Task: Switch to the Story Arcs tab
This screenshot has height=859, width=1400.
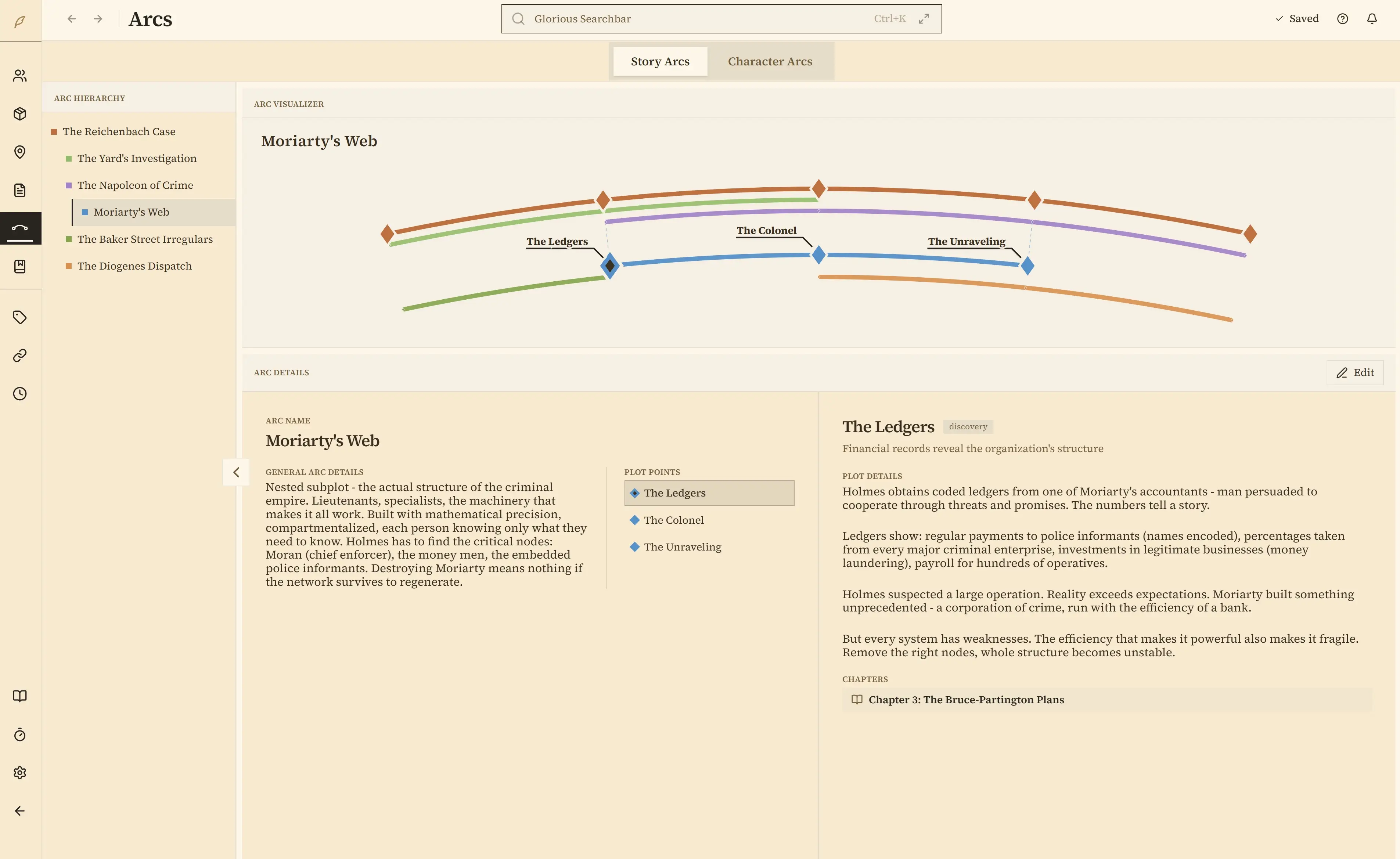Action: pyautogui.click(x=659, y=61)
